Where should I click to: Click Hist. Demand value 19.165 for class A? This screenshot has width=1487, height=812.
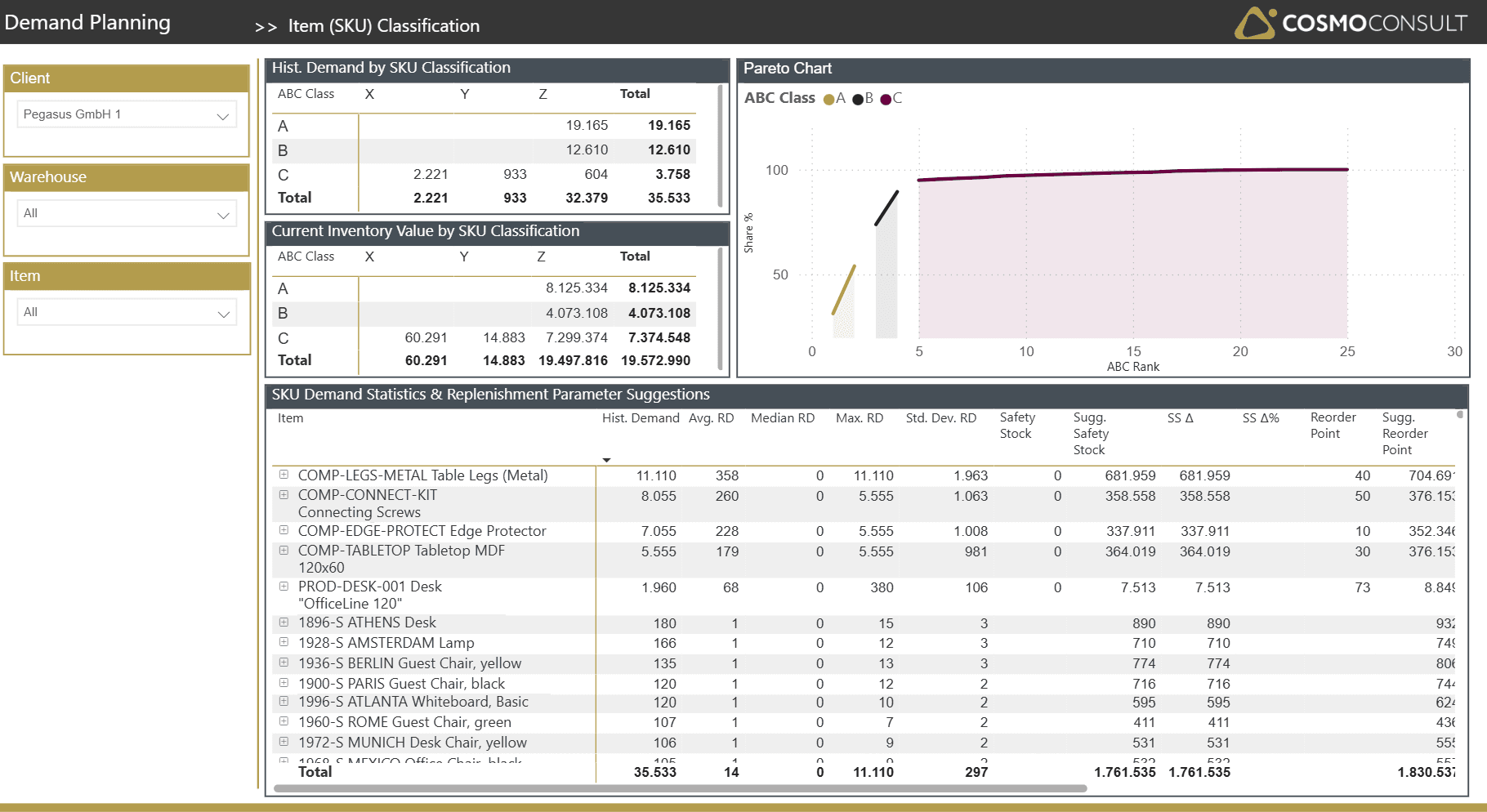click(x=587, y=125)
